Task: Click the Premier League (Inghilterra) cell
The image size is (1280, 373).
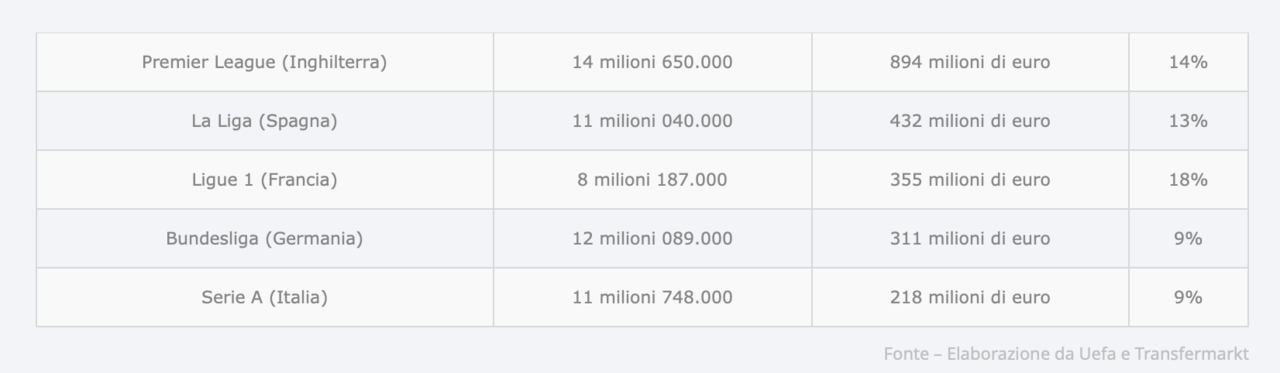Action: point(265,62)
